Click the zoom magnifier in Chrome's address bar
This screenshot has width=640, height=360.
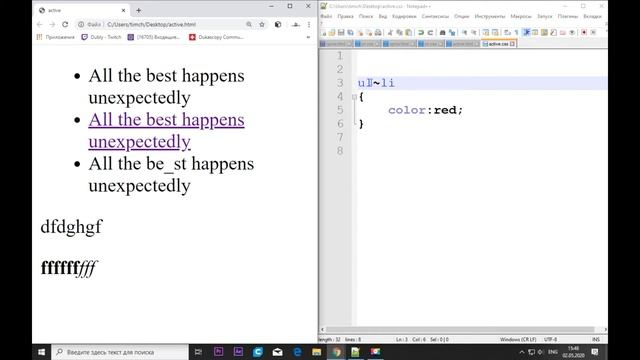249,24
